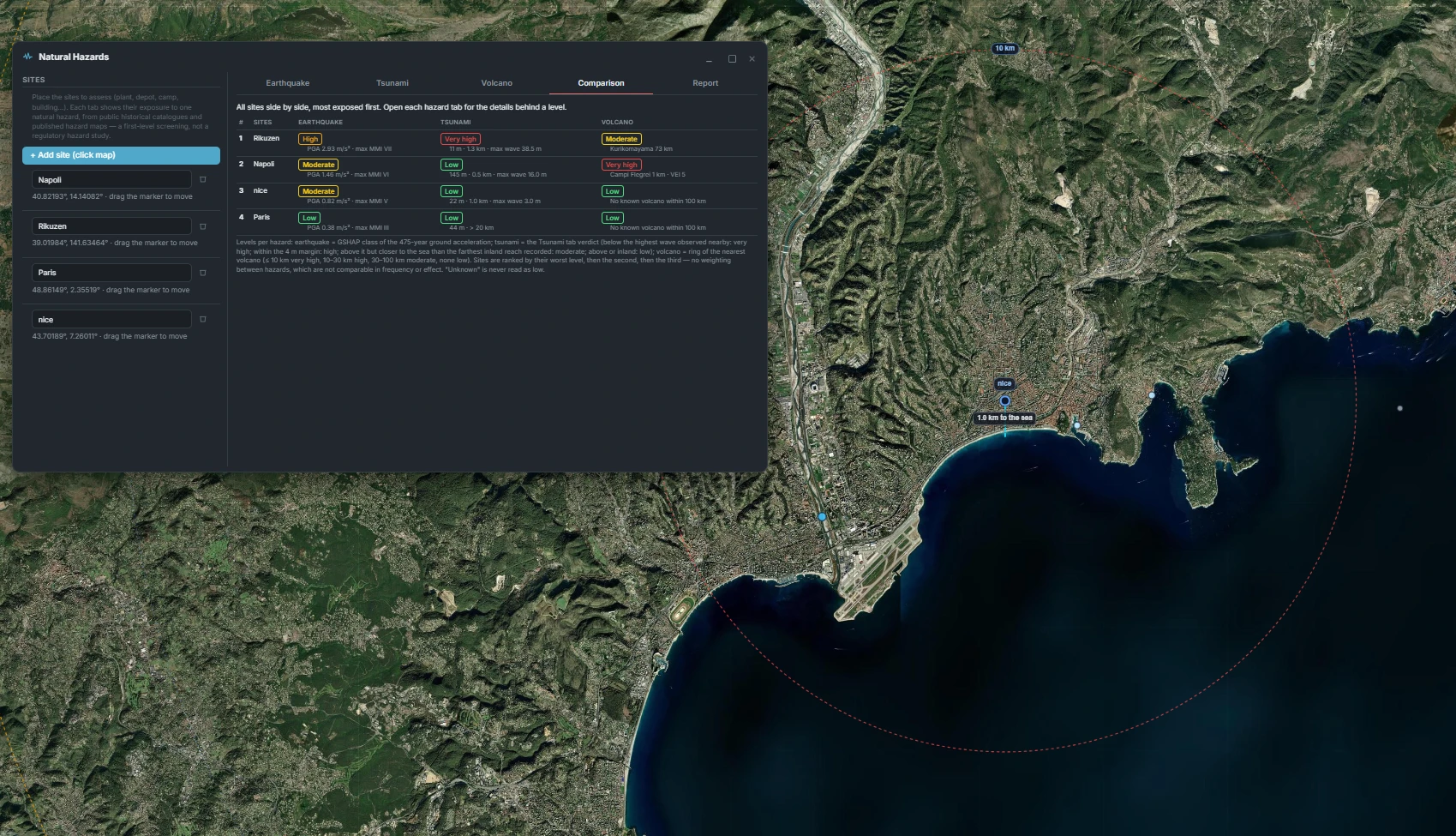The width and height of the screenshot is (1456, 836).
Task: Open the Report tab
Action: pos(705,83)
